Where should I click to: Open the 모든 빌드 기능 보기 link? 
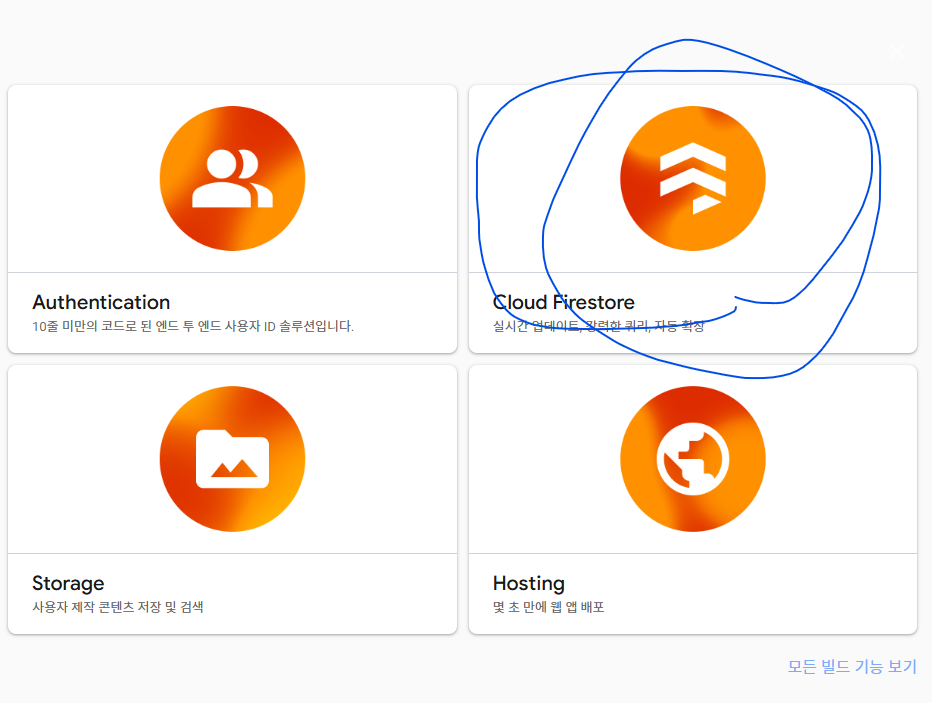click(852, 666)
